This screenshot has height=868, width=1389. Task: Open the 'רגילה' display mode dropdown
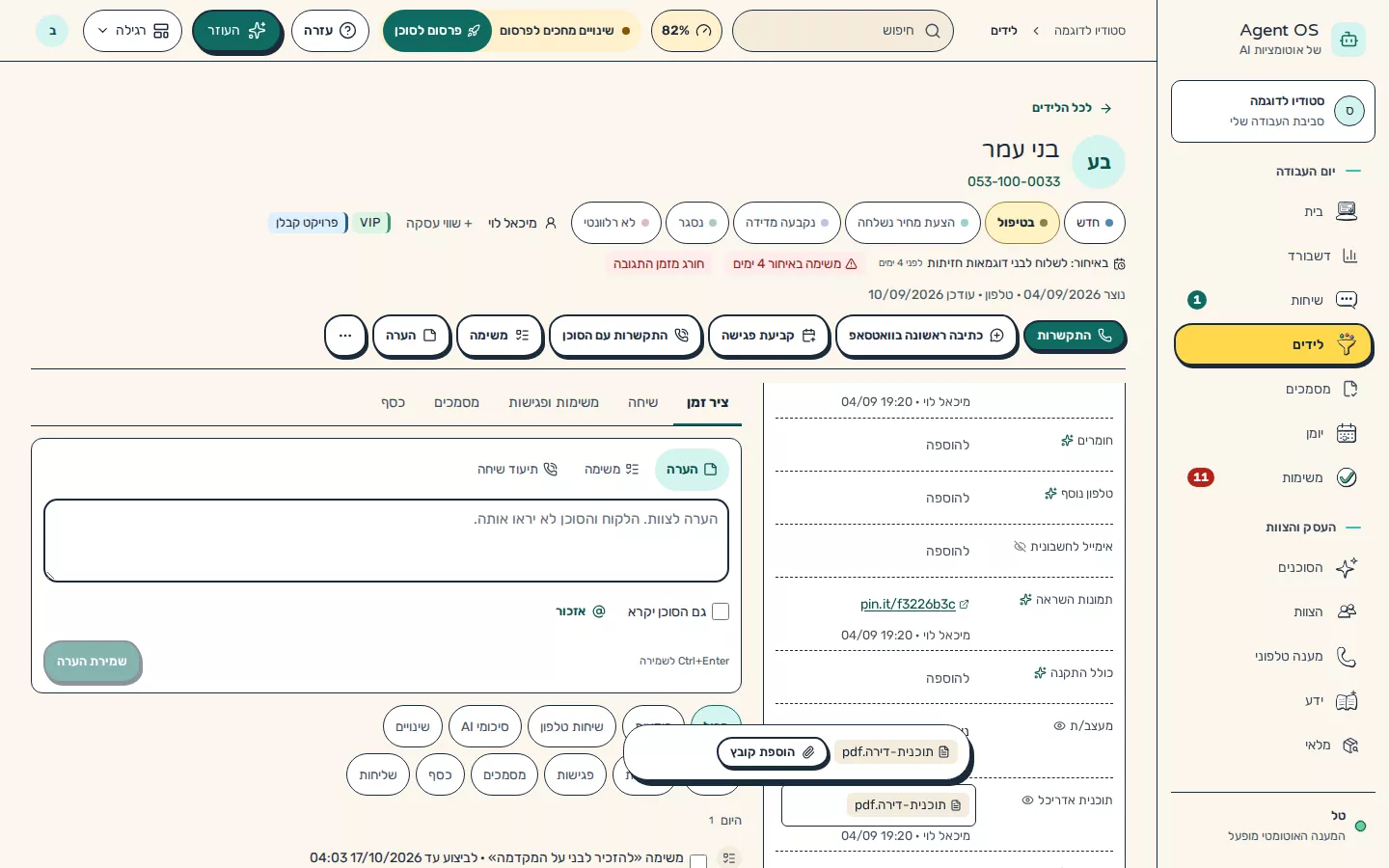[133, 31]
